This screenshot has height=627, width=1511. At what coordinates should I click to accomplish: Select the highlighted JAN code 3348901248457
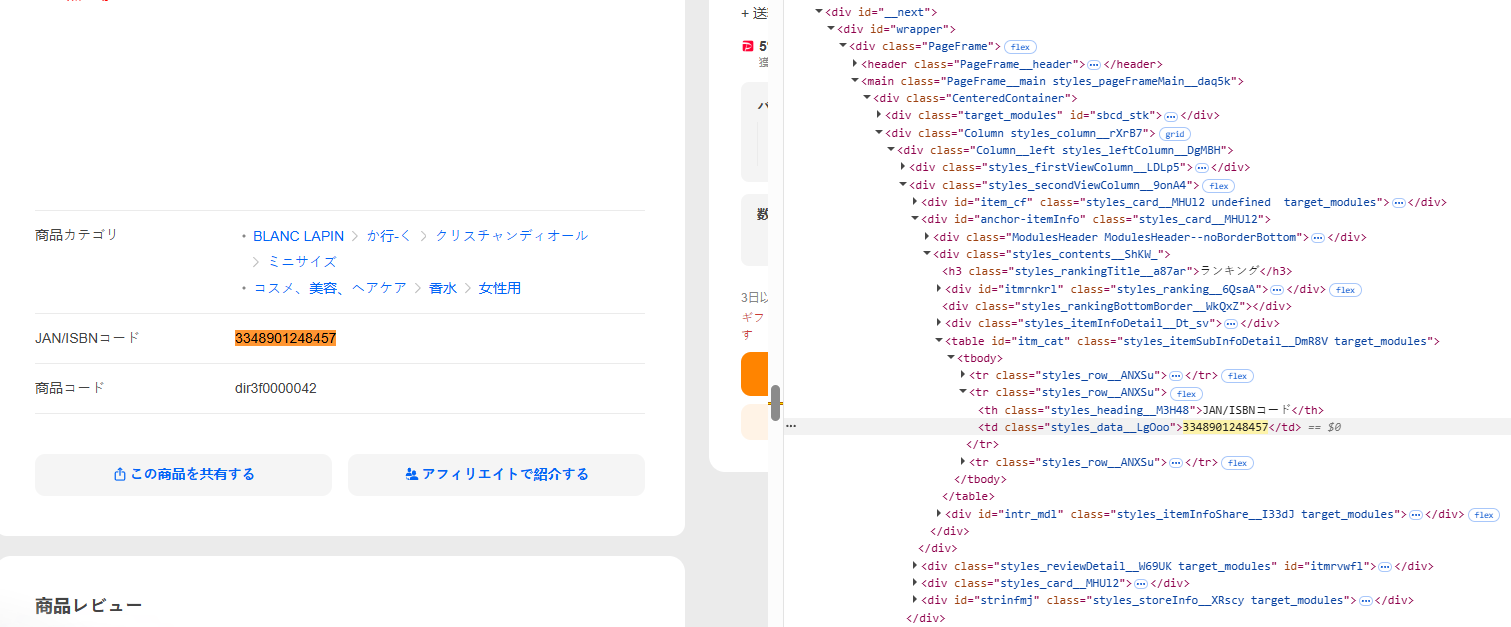click(x=285, y=338)
